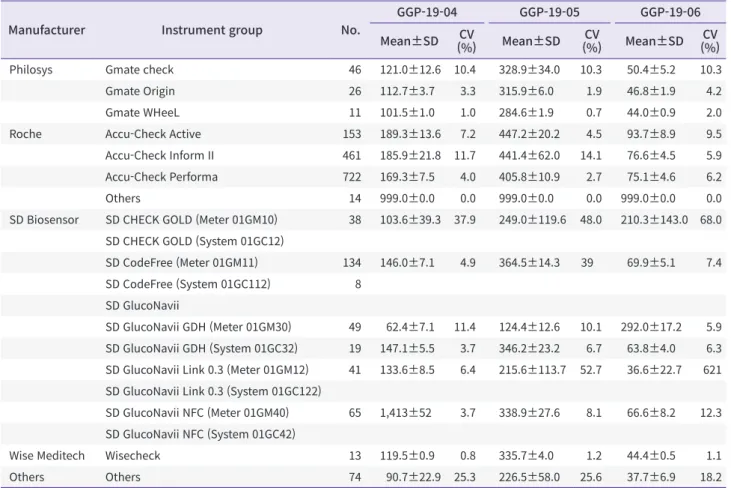Select the Gmate WHeeL instrument cell
This screenshot has width=731, height=488.
[142, 113]
